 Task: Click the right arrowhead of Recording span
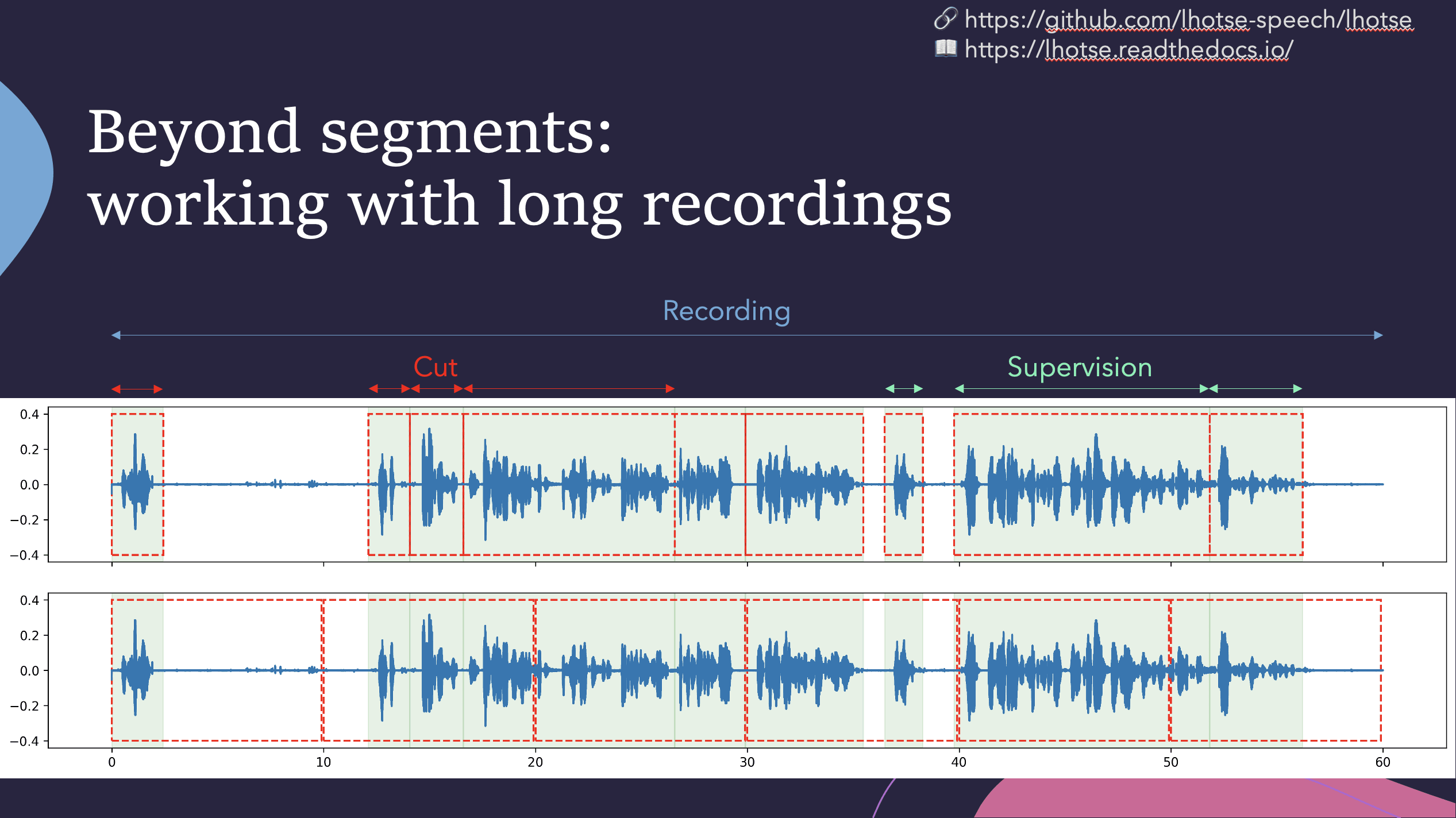point(1378,335)
